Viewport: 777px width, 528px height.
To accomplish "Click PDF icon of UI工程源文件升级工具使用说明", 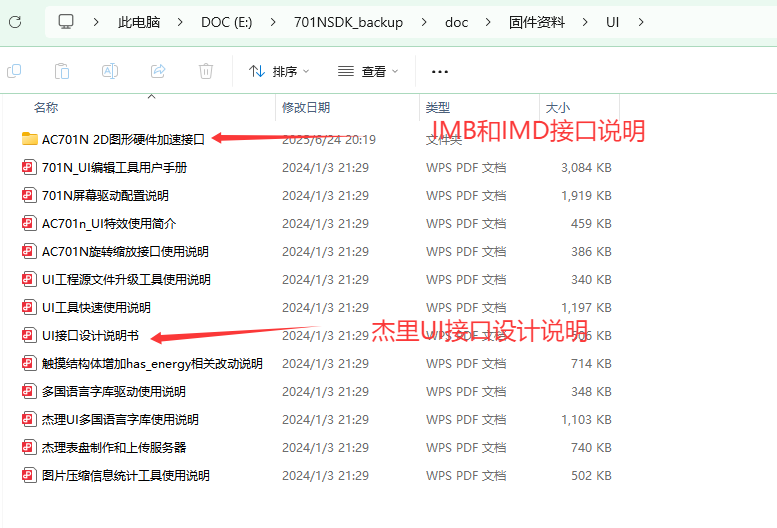I will click(29, 279).
